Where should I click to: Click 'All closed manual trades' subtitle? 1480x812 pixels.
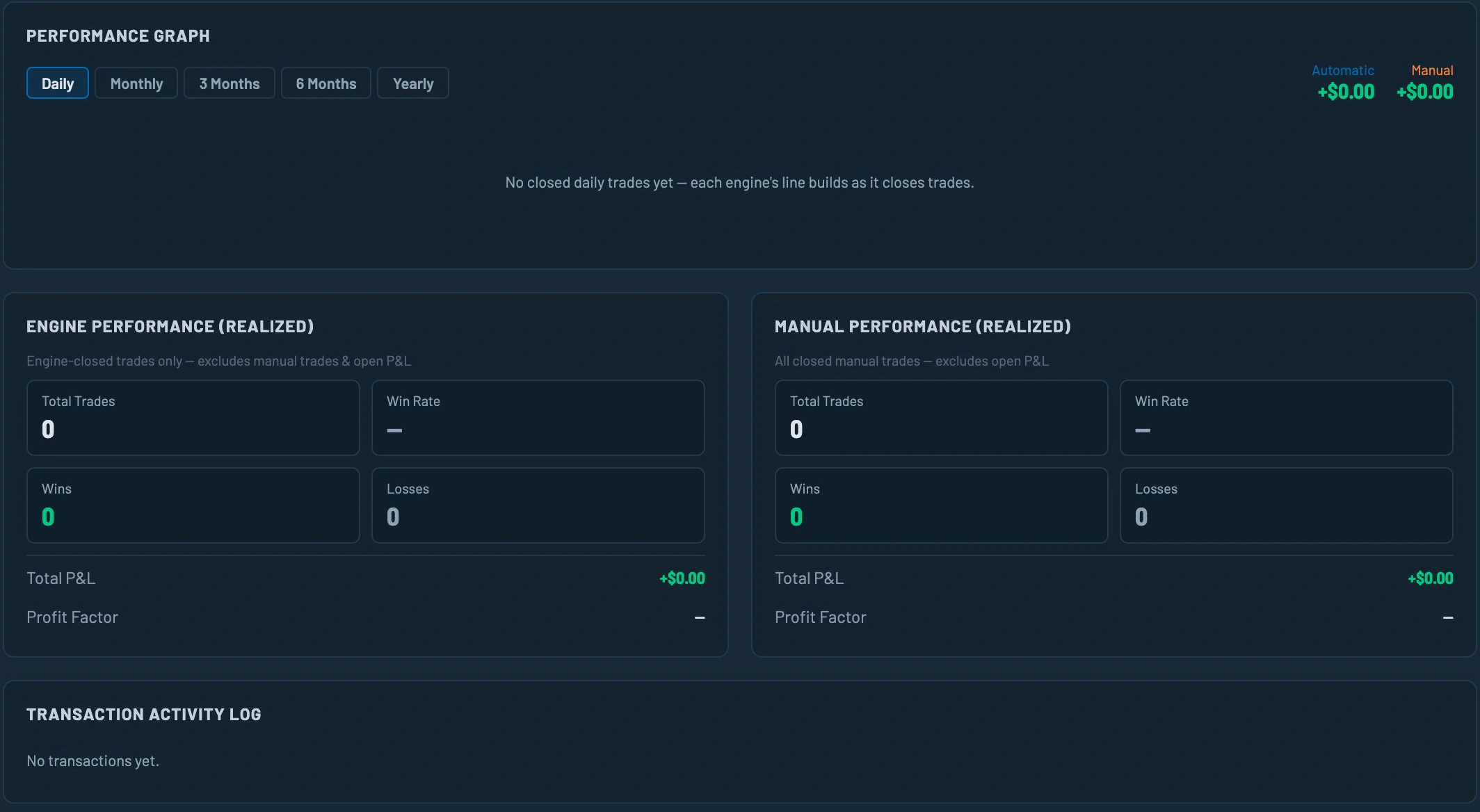click(912, 361)
